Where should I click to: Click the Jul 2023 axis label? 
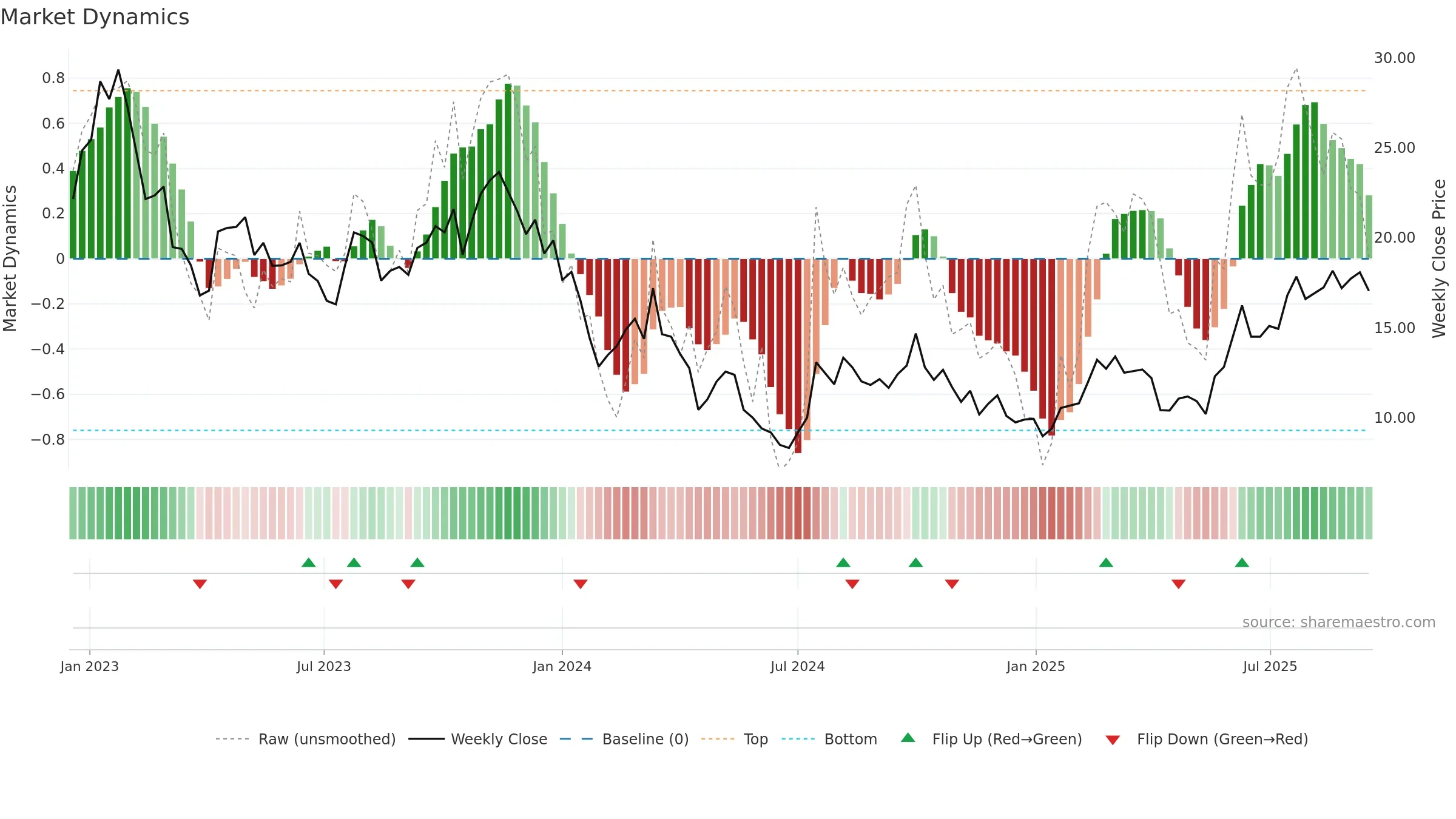tap(324, 666)
